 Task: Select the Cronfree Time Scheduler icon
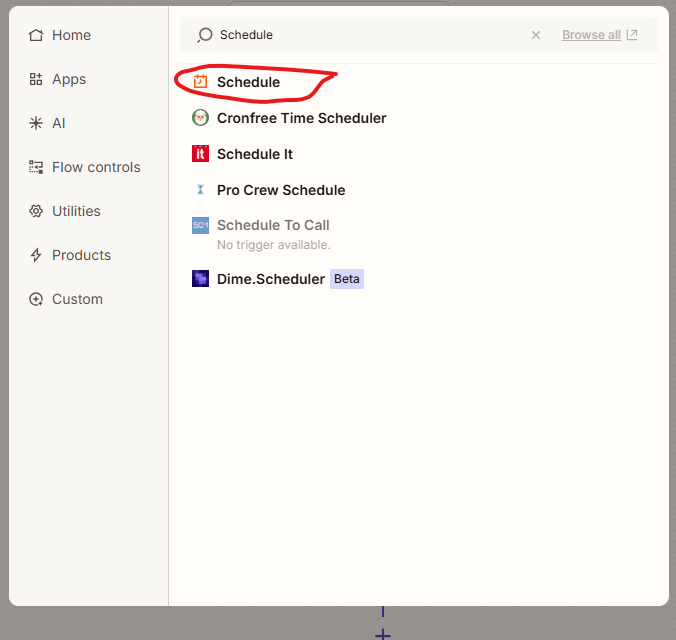200,118
